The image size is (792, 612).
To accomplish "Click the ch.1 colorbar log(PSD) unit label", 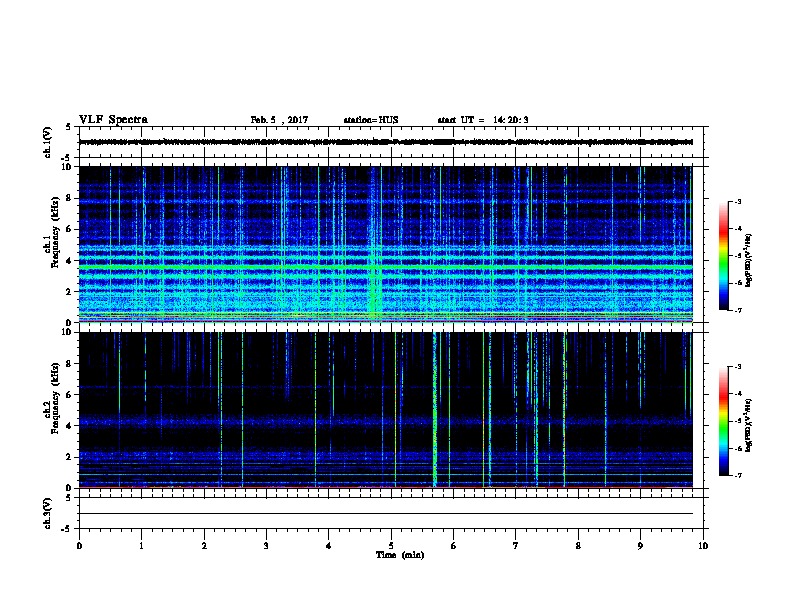I will click(748, 260).
